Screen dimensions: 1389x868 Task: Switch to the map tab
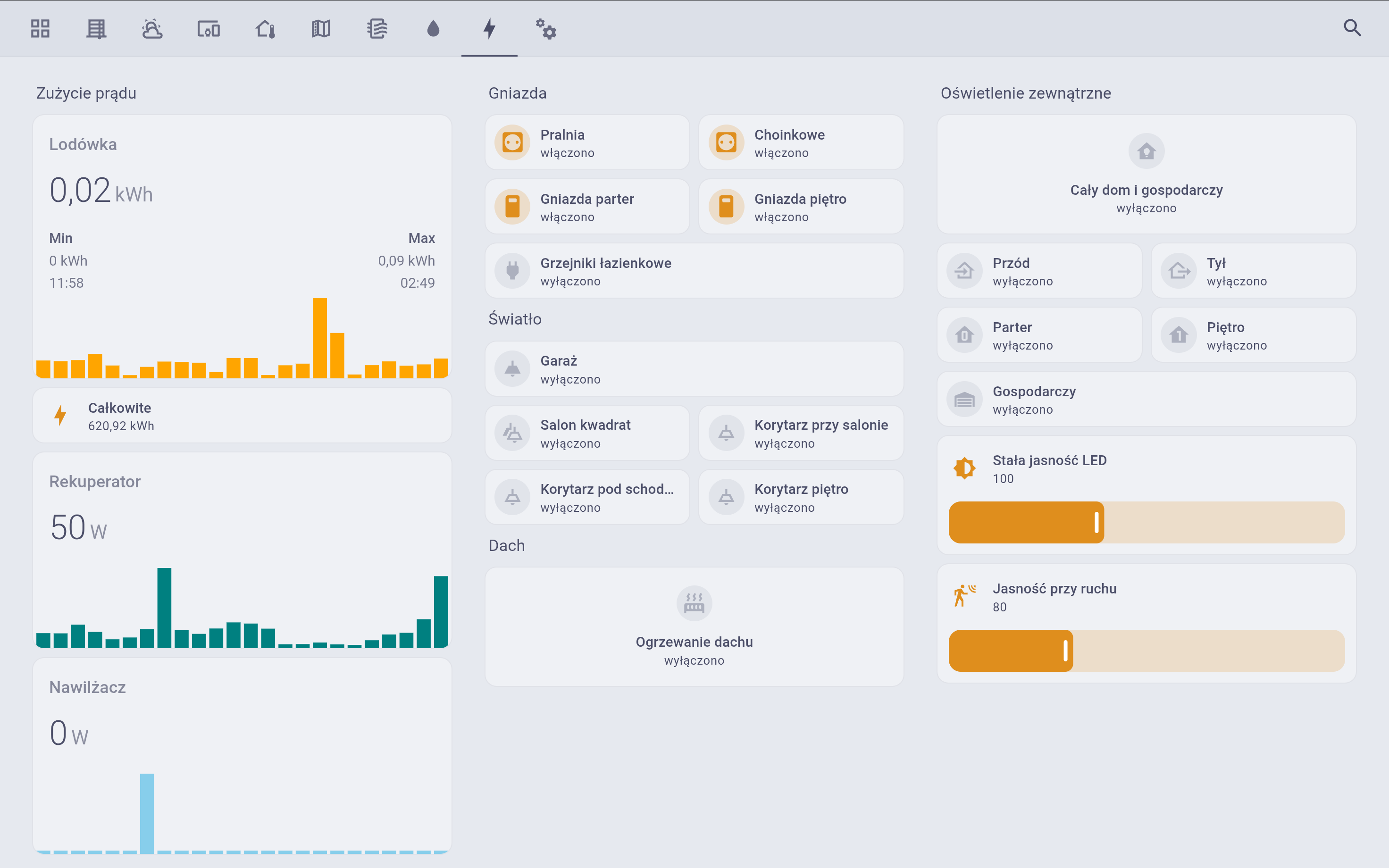click(321, 28)
